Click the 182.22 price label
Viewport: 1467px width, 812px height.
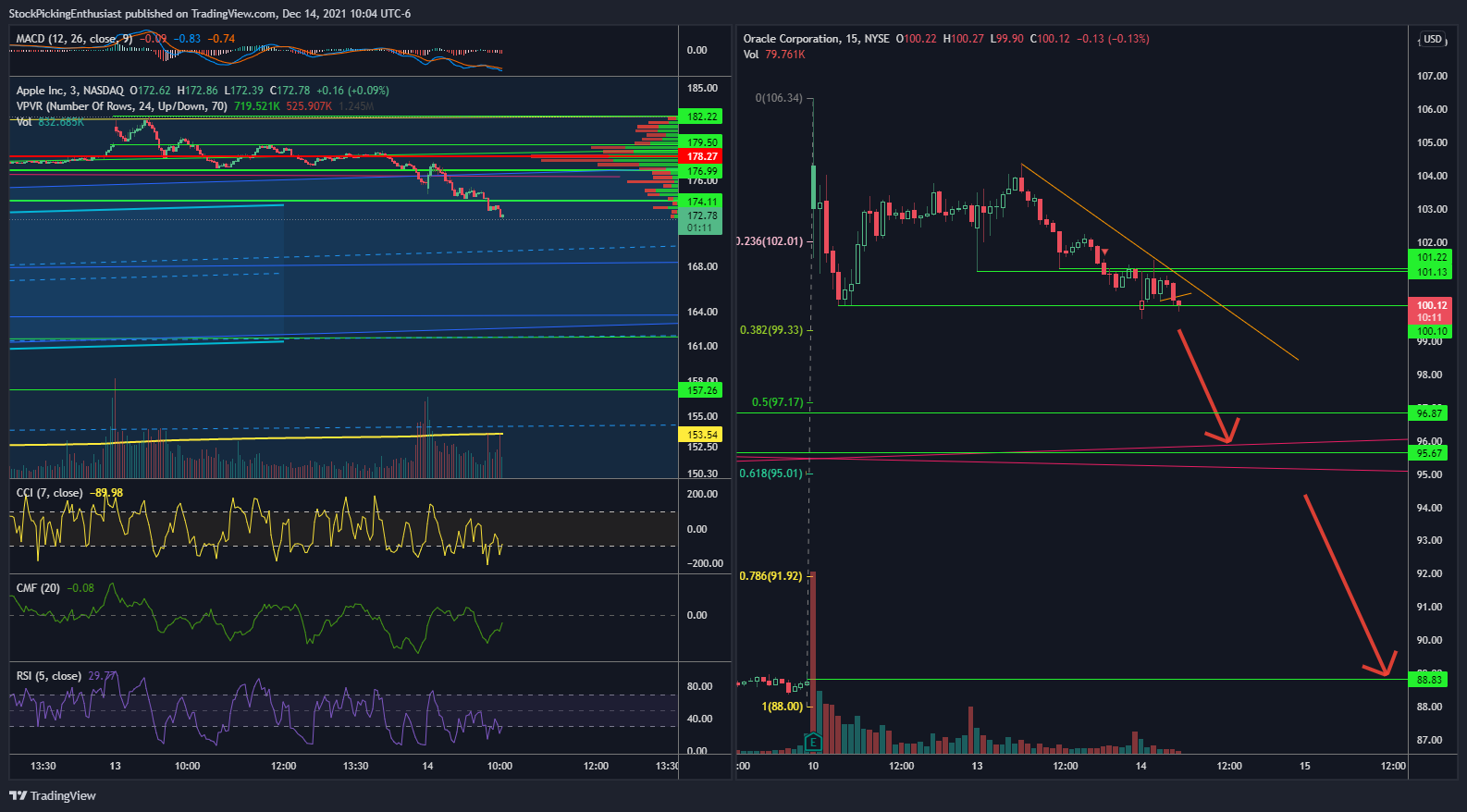(702, 117)
